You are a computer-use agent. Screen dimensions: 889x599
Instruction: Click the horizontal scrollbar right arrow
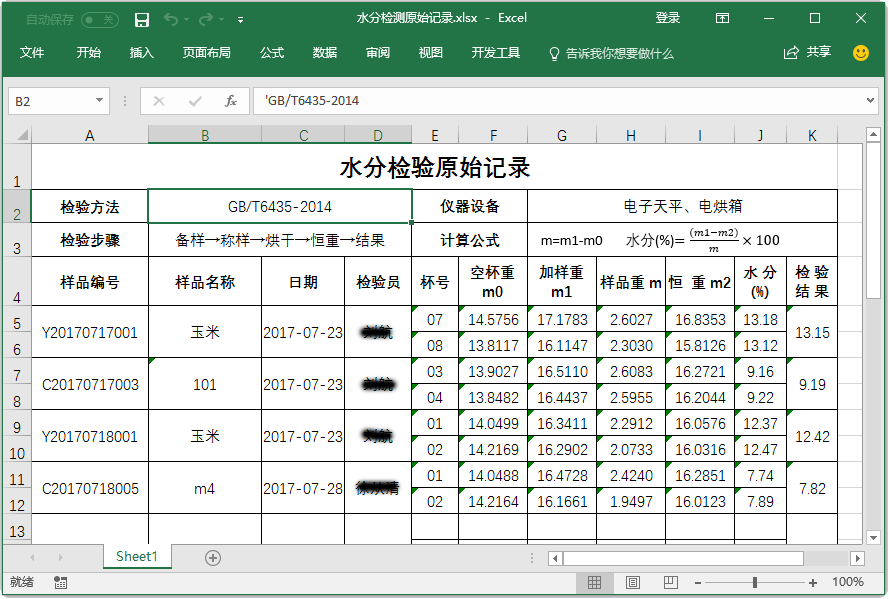point(857,558)
